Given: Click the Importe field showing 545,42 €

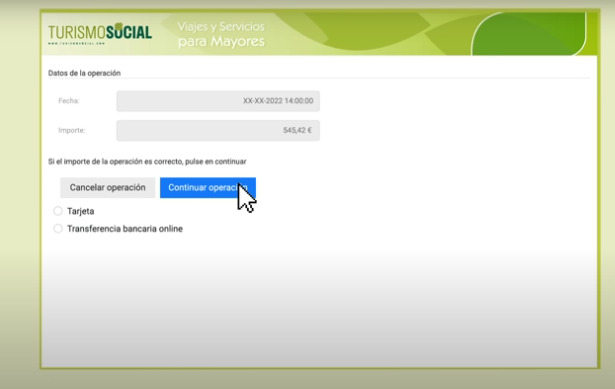Looking at the screenshot, I should pos(218,131).
